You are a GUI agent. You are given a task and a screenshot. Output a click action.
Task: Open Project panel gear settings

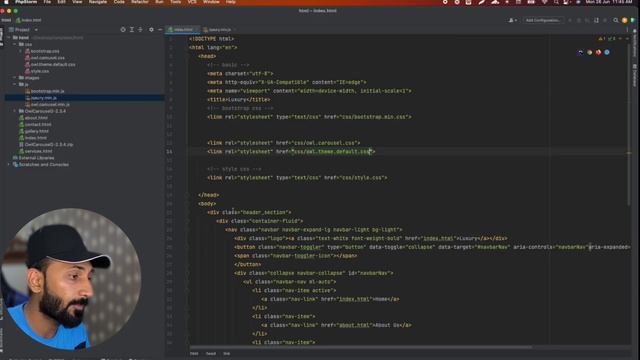[151, 30]
